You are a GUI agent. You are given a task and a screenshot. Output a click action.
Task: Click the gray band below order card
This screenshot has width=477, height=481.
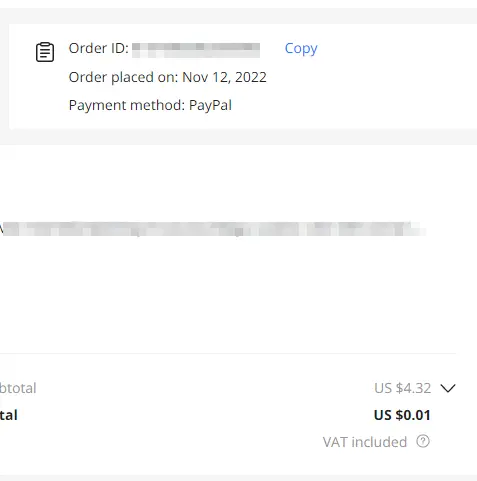[238, 137]
